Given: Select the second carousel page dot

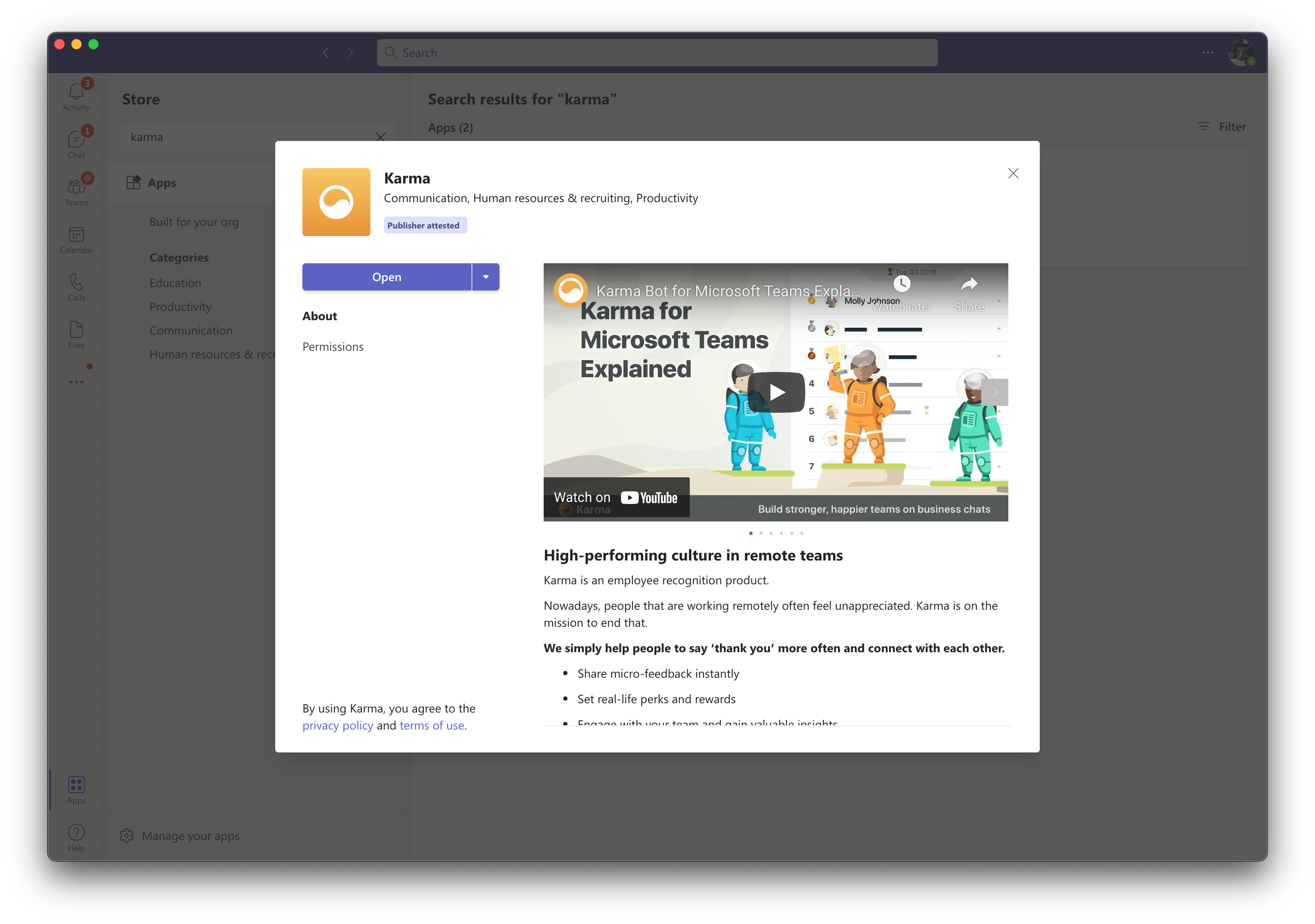Looking at the screenshot, I should [x=761, y=533].
